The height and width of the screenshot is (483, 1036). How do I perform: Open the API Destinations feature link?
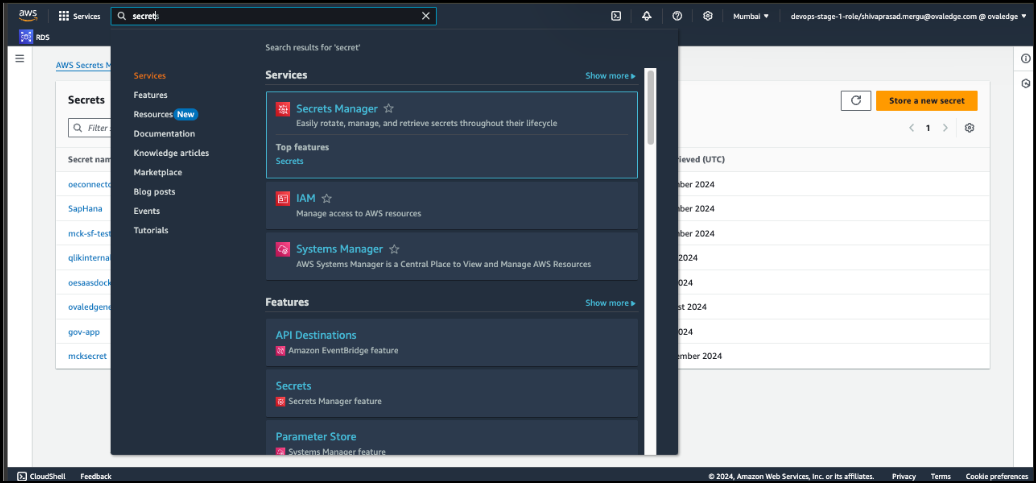point(316,335)
